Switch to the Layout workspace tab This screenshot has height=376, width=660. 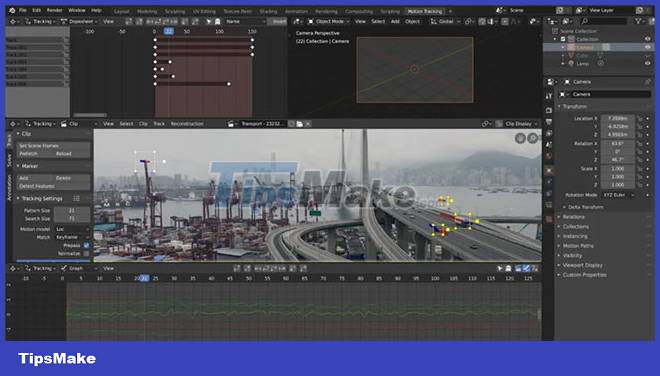click(122, 11)
